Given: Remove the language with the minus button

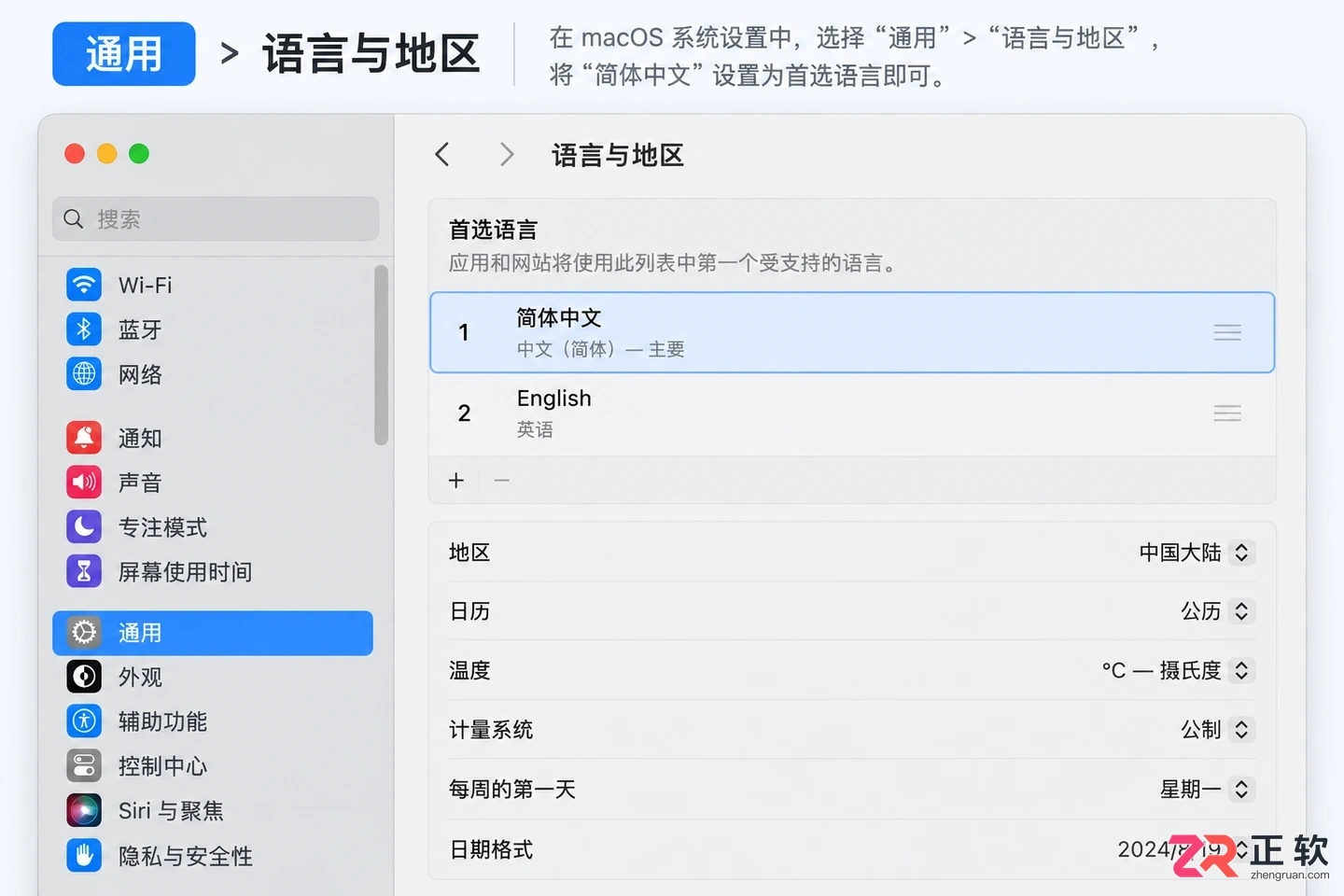Looking at the screenshot, I should pyautogui.click(x=502, y=481).
